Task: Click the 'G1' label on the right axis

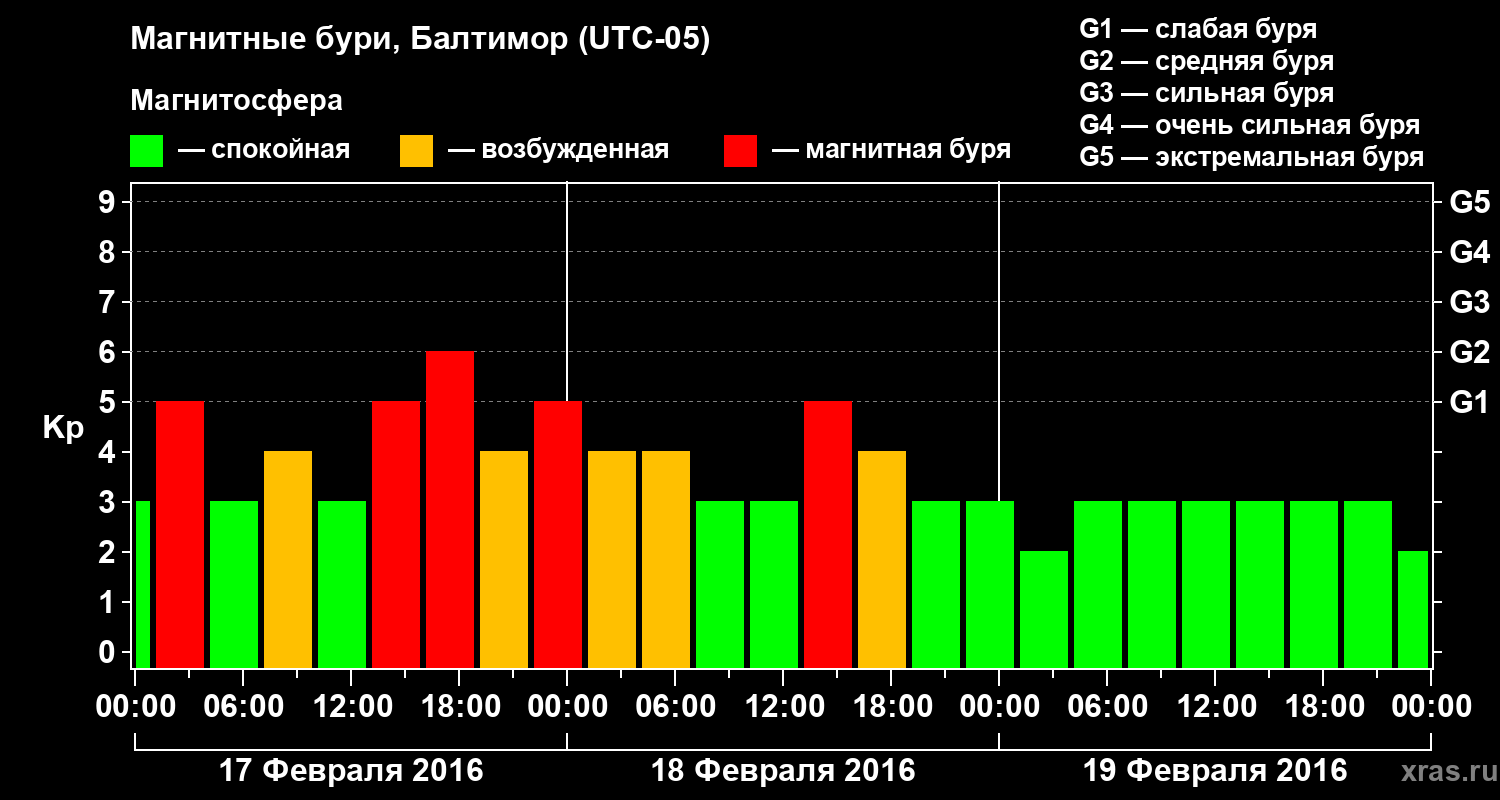Action: click(x=1469, y=402)
